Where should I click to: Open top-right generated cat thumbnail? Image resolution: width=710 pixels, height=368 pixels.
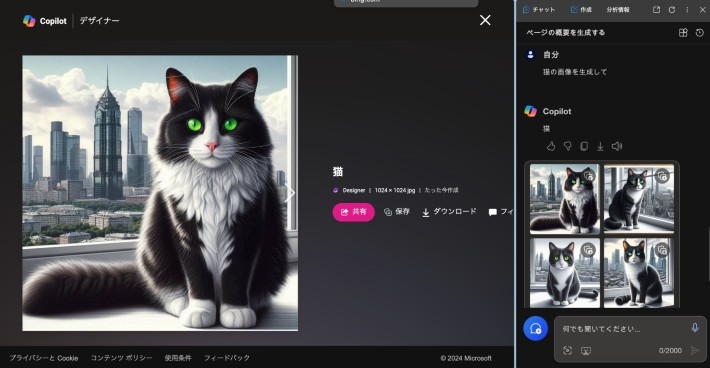[638, 199]
